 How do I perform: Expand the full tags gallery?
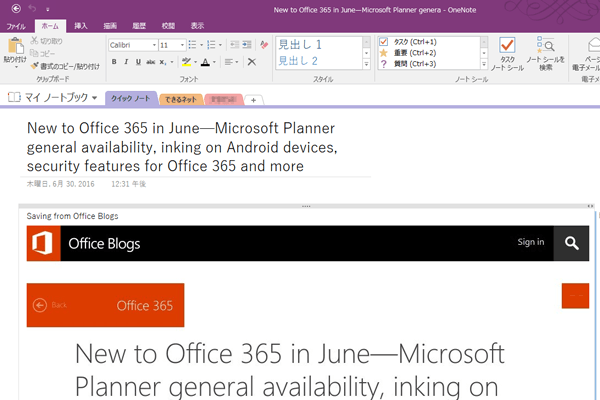(484, 65)
